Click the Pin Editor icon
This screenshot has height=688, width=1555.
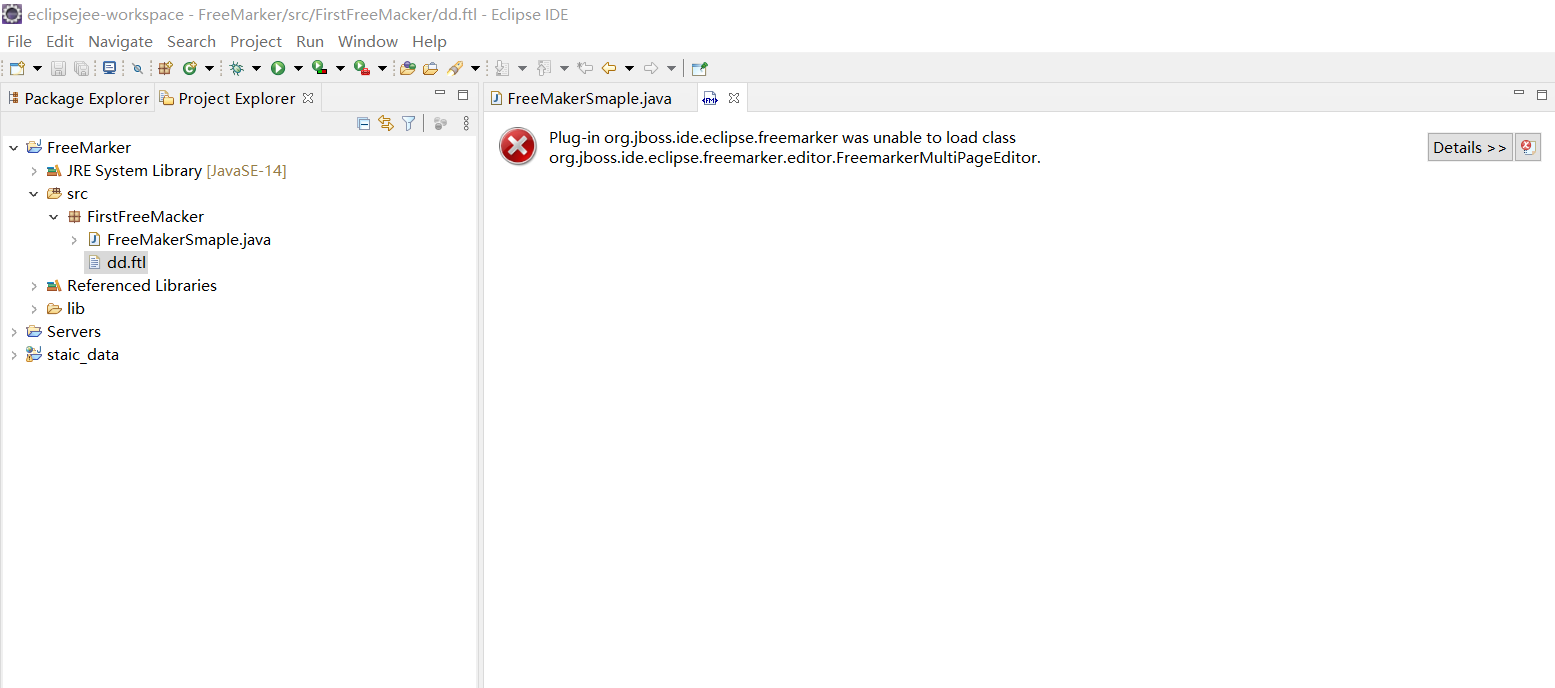pyautogui.click(x=700, y=68)
